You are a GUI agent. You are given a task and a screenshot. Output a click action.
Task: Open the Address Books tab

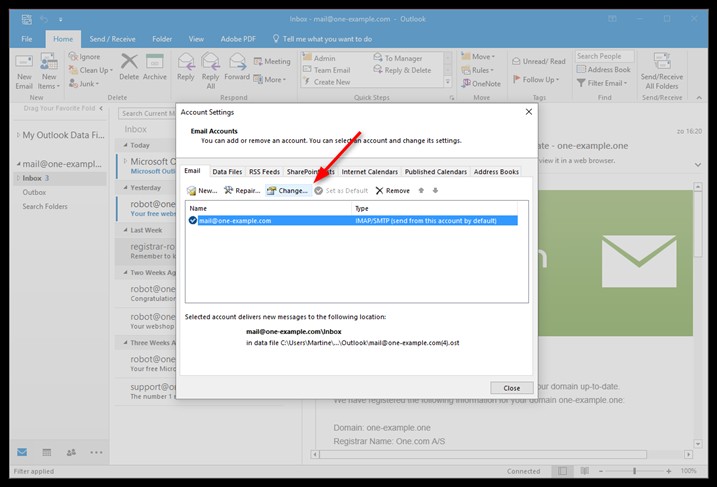pos(496,171)
